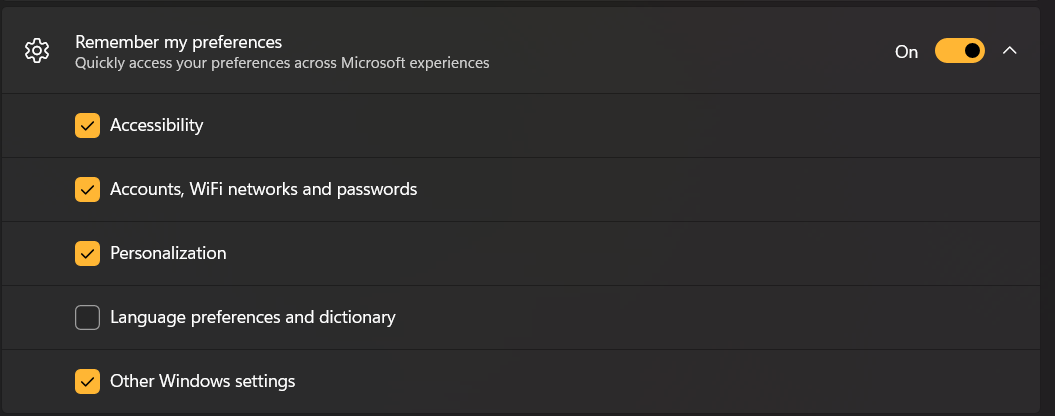Click the checkmark inside the Personalization box
This screenshot has height=416, width=1055.
pos(87,253)
